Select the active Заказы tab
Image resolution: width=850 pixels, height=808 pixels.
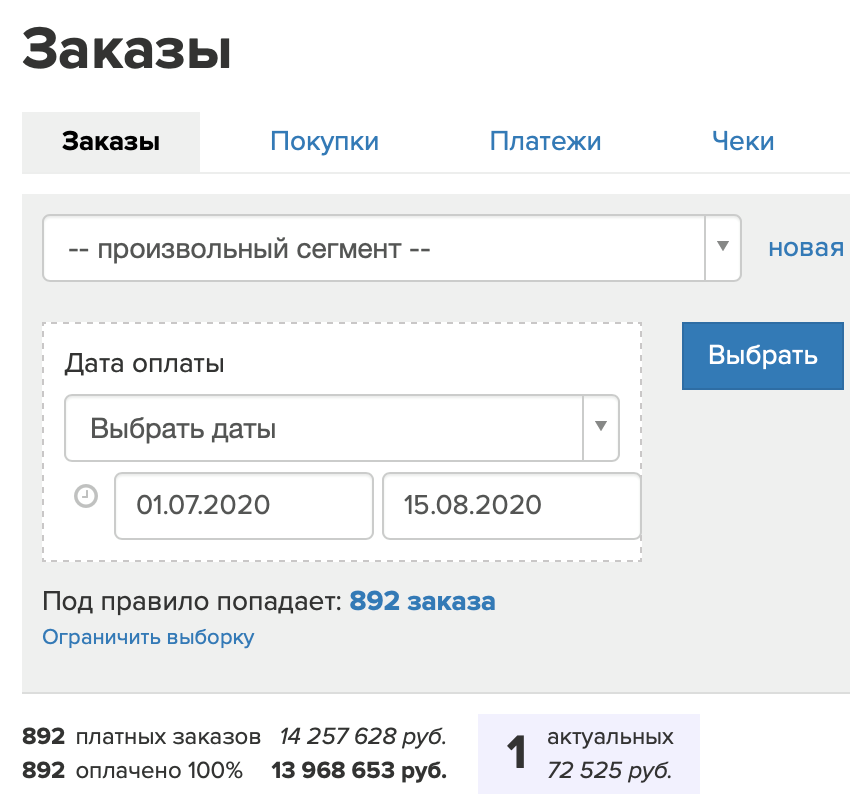[111, 141]
